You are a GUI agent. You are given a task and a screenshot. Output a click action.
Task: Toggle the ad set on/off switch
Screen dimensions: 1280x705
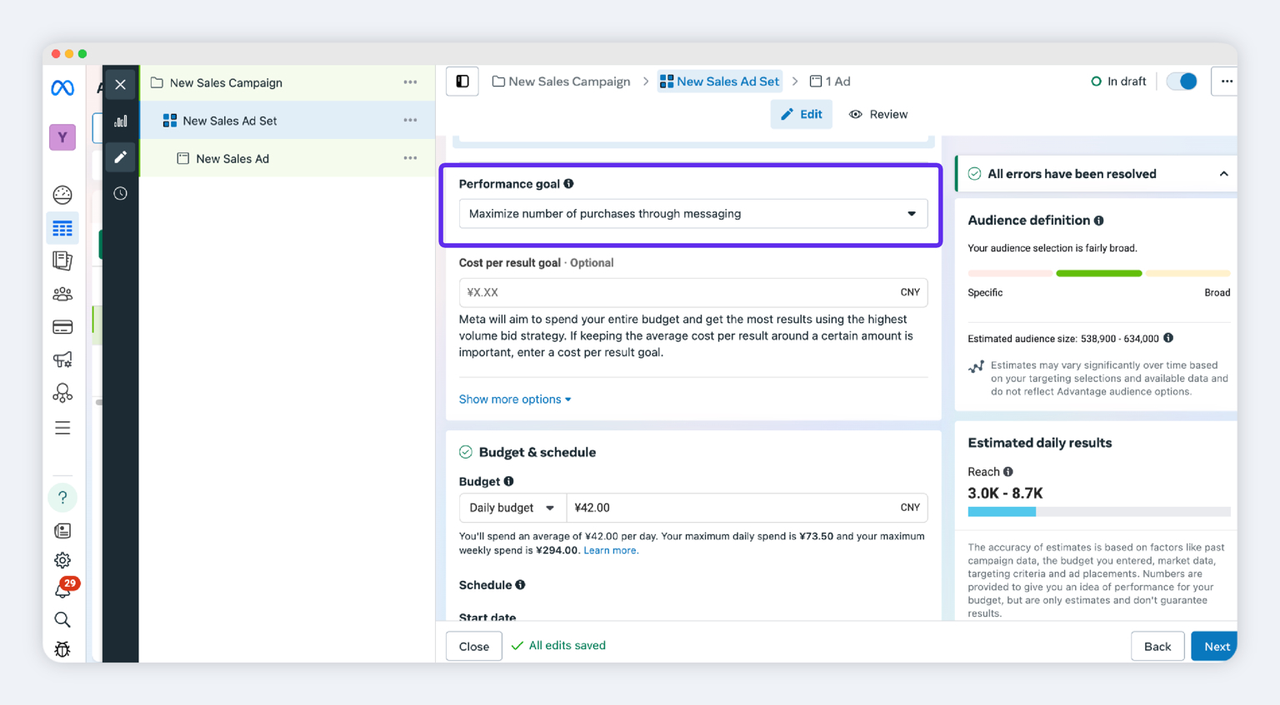pos(1182,81)
